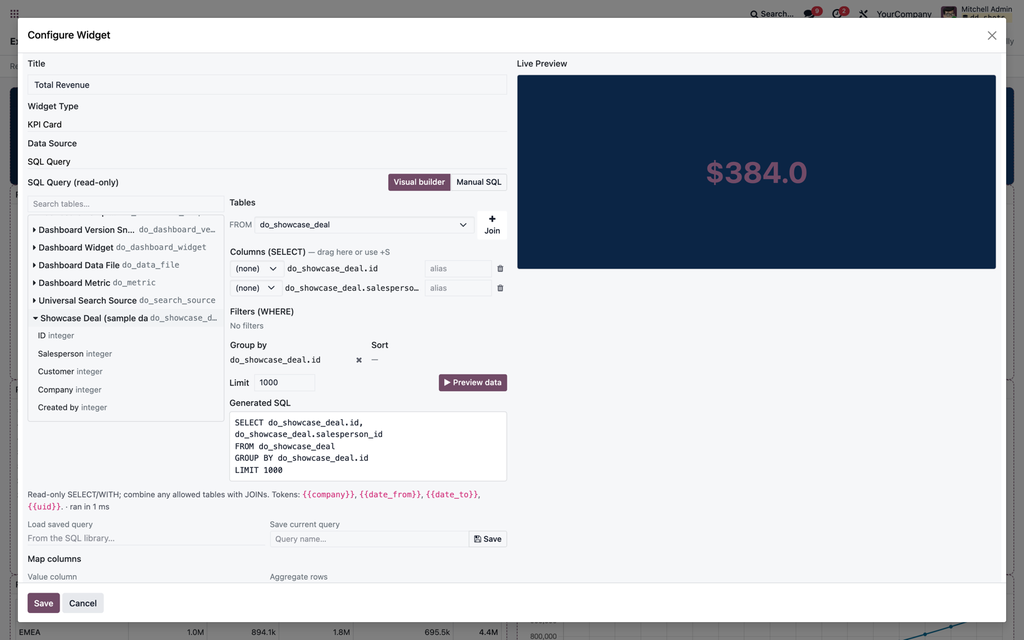Delete the do_showcase_deal.id column row
The height and width of the screenshot is (640, 1024).
coord(500,268)
